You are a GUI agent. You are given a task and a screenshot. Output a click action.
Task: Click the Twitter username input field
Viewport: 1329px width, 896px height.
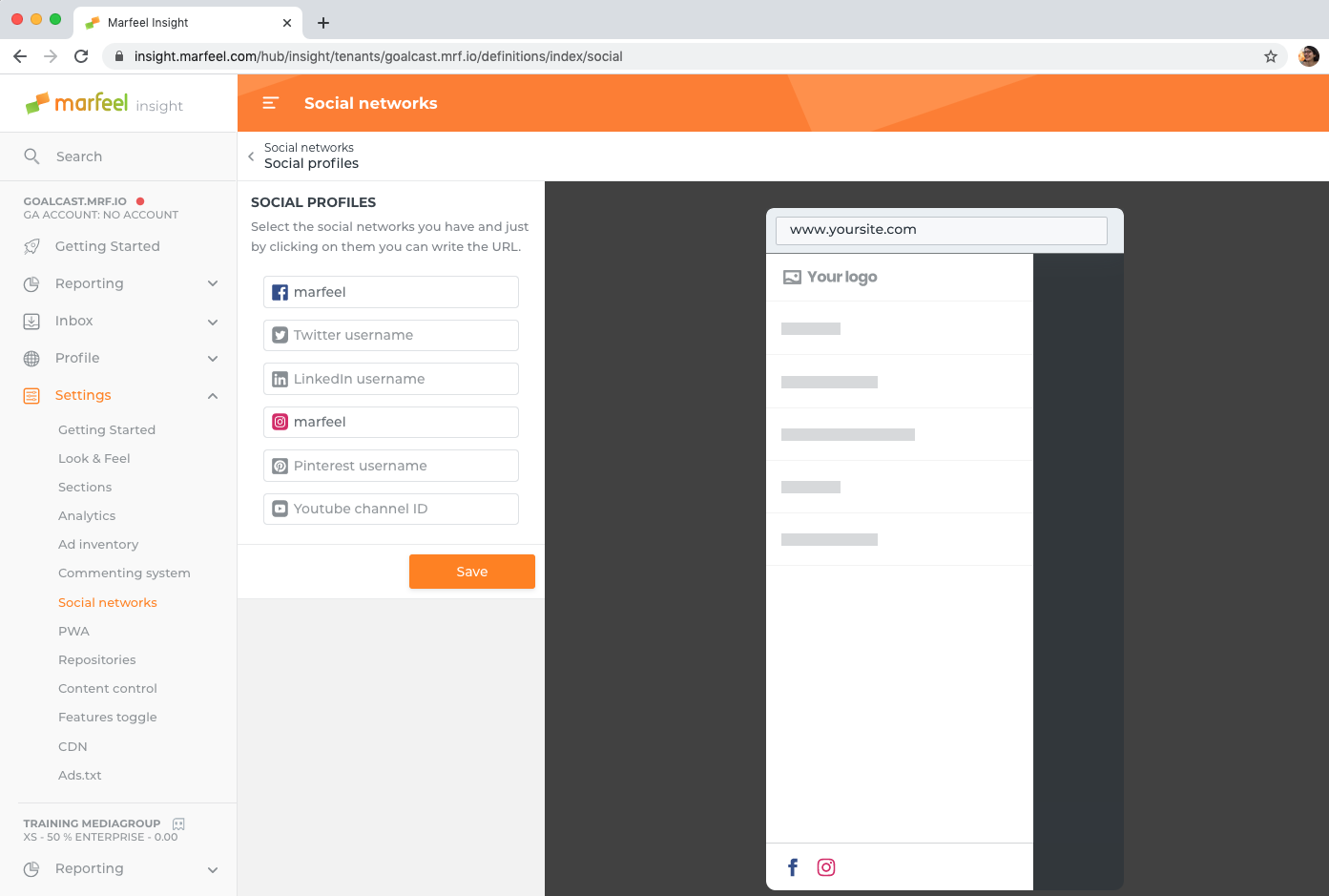tap(391, 335)
